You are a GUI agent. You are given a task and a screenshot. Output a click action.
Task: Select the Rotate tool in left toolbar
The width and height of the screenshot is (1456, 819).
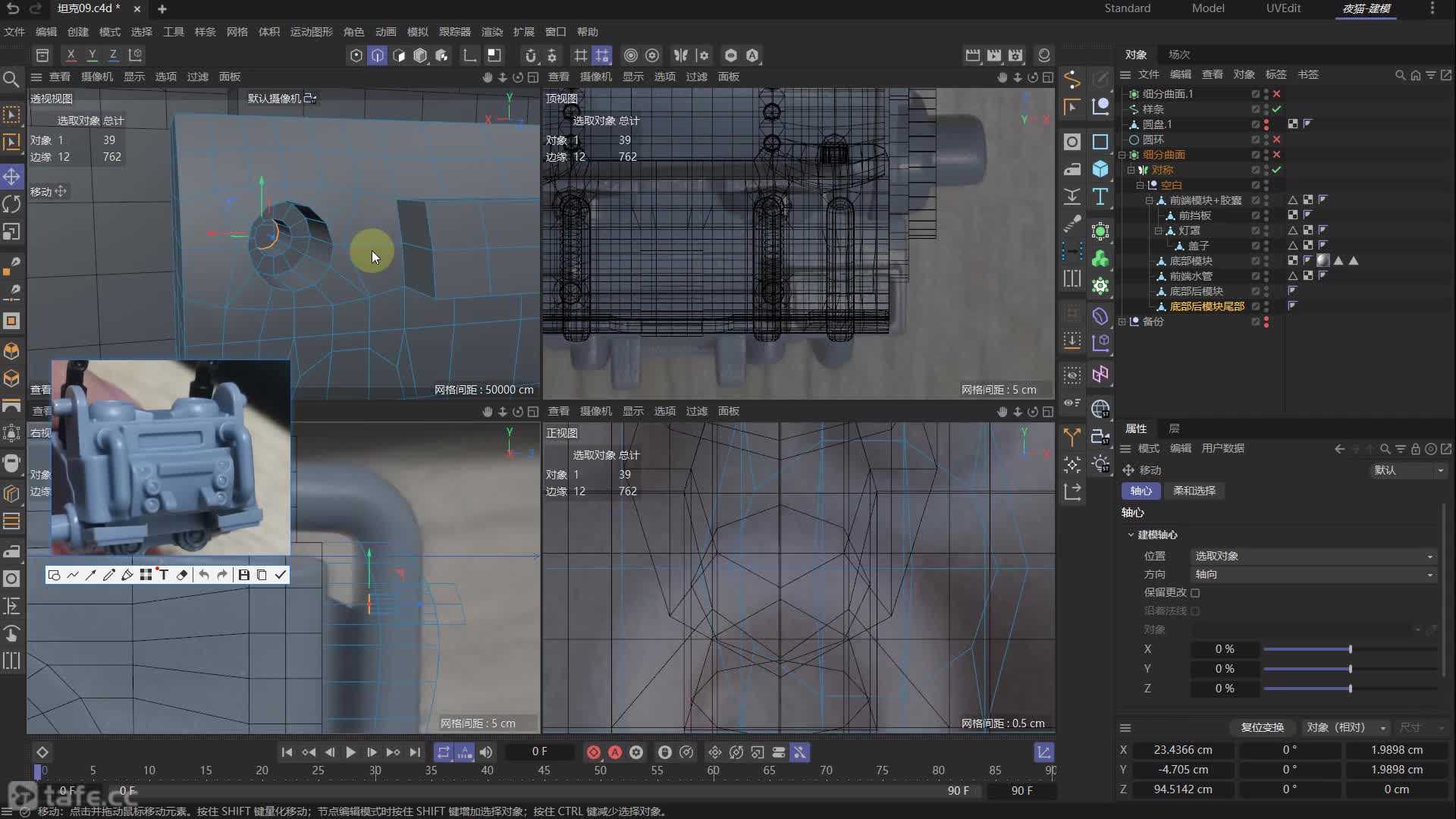tap(11, 204)
